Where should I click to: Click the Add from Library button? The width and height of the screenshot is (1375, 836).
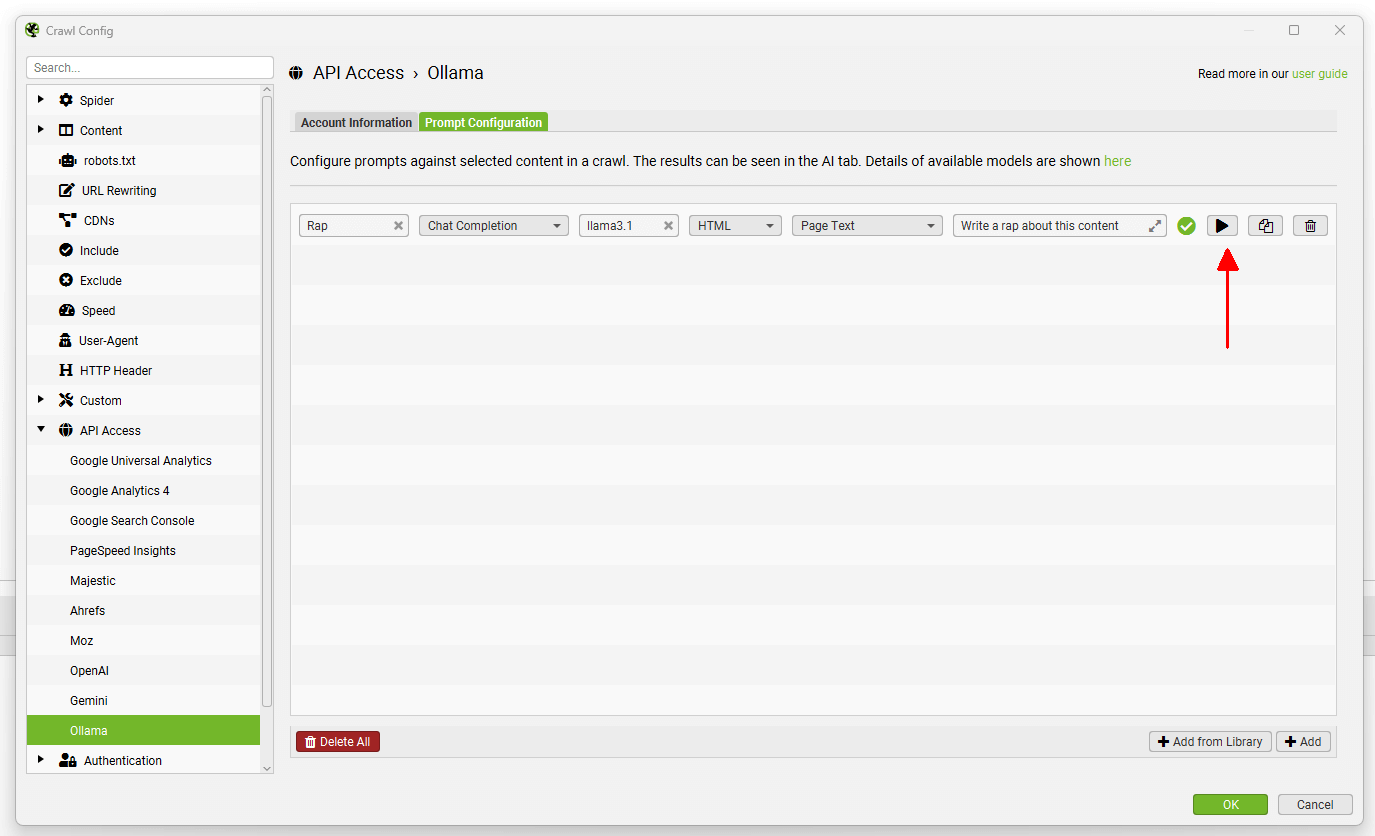tap(1210, 742)
